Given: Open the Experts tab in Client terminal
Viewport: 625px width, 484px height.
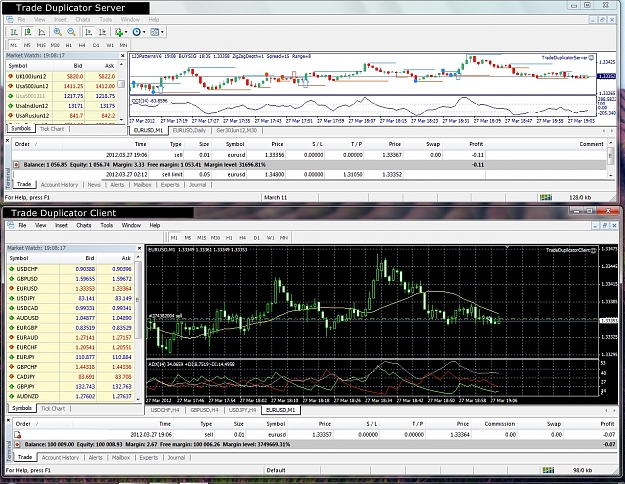Looking at the screenshot, I should click(149, 457).
